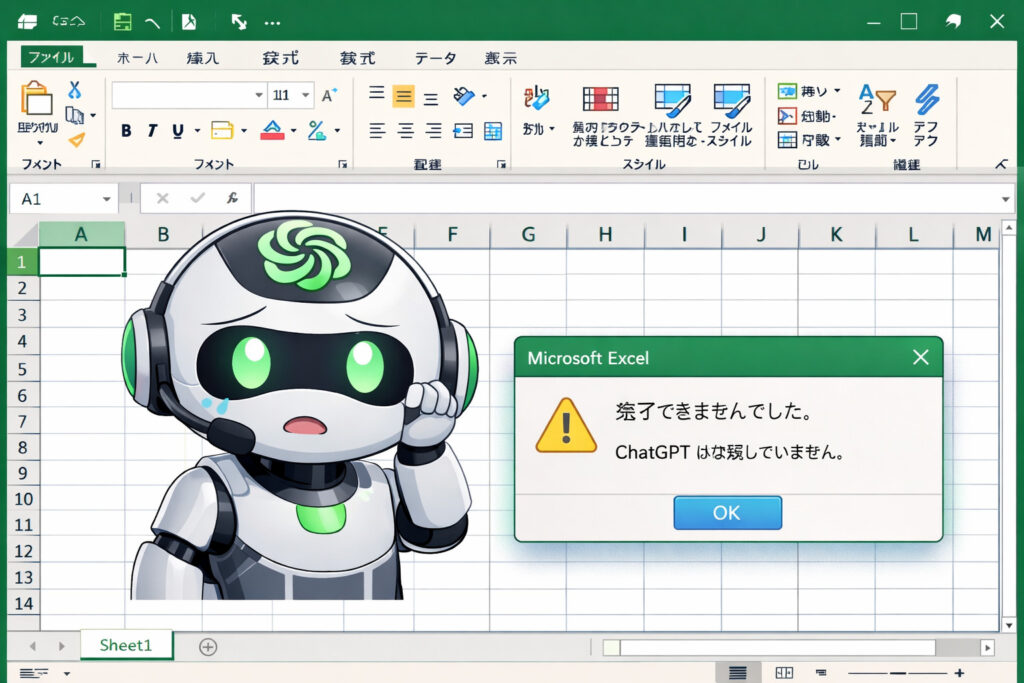Expand the Name Box dropdown
The width and height of the screenshot is (1024, 683).
107,198
